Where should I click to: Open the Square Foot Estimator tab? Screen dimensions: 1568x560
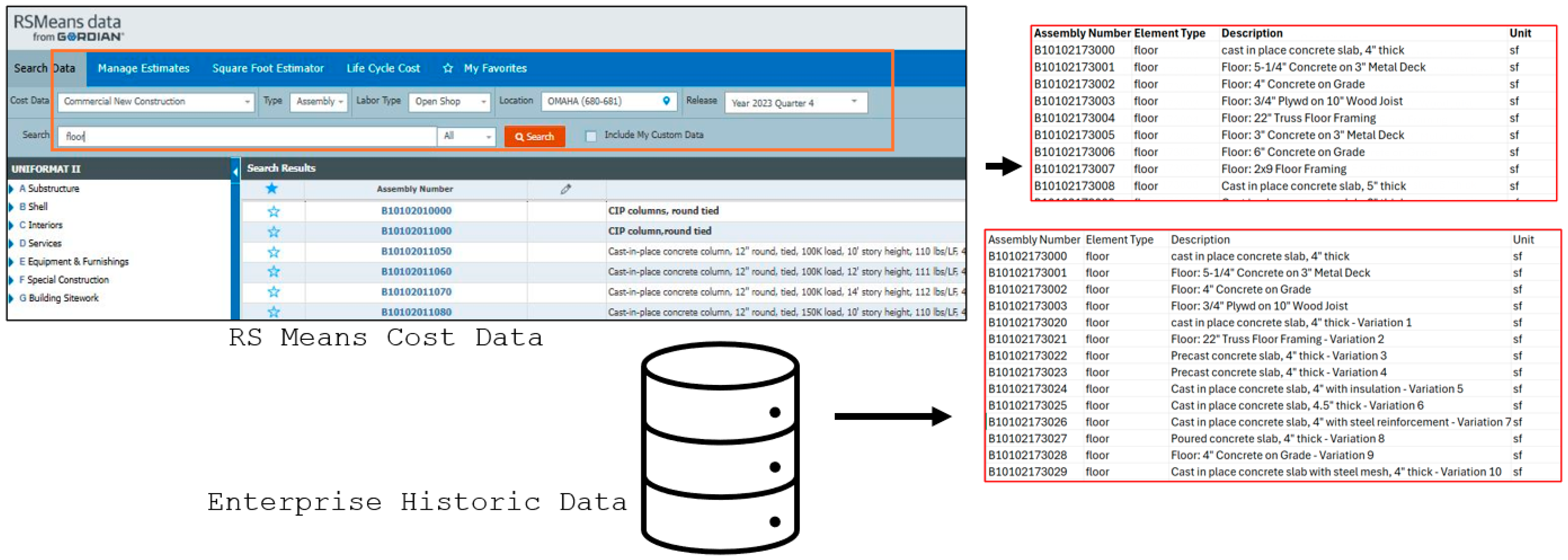click(268, 68)
